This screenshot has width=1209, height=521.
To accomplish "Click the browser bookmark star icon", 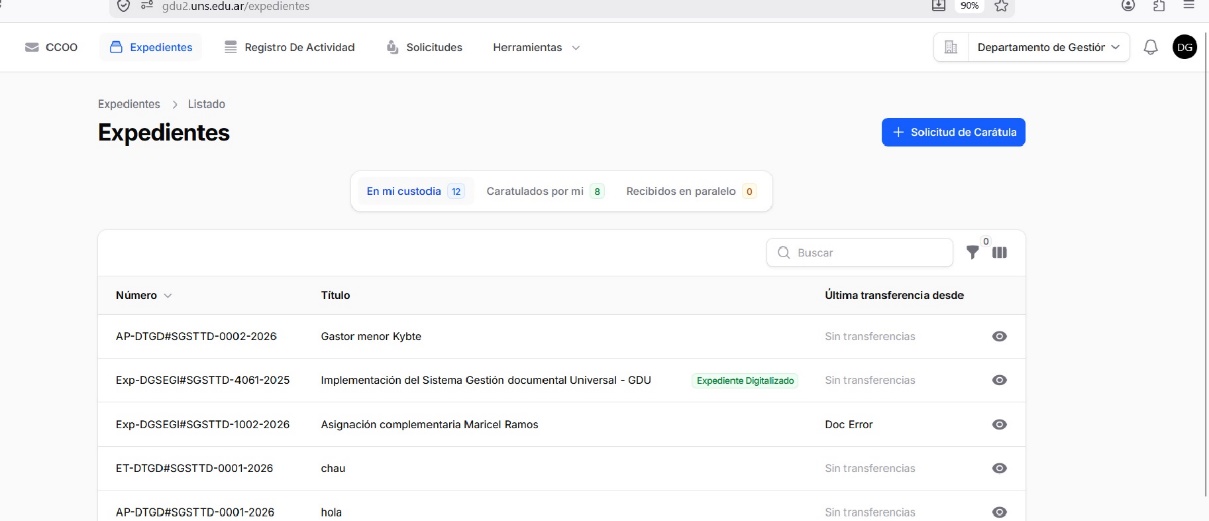I will coord(1001,6).
